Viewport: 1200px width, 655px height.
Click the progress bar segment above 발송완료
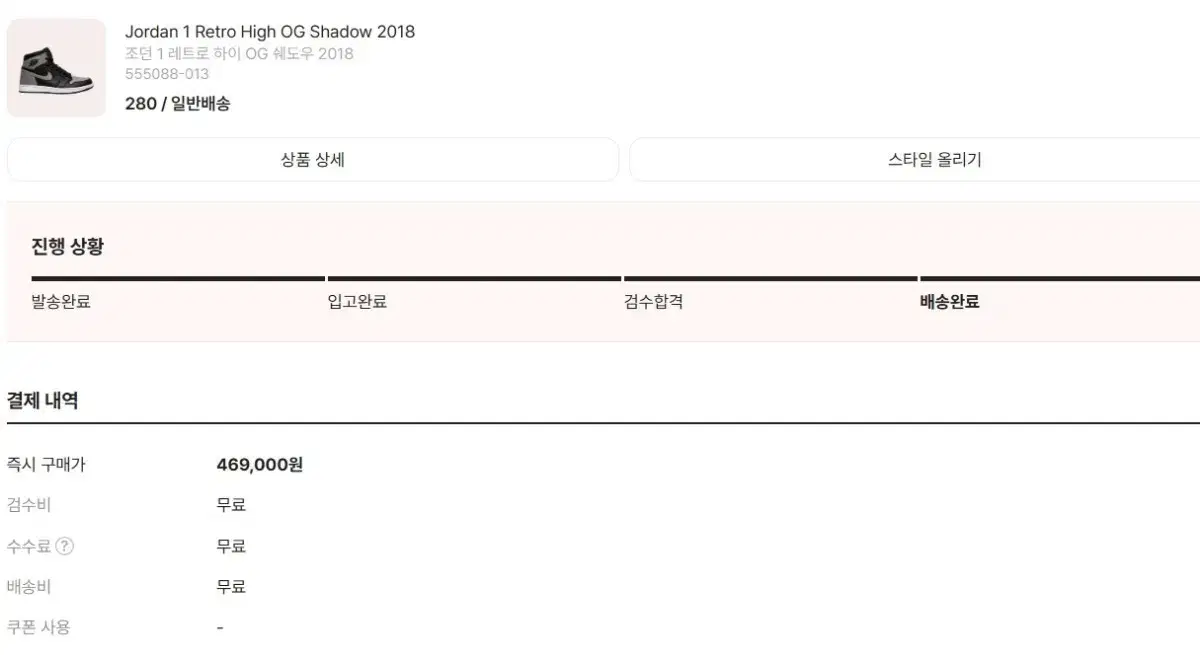(178, 278)
